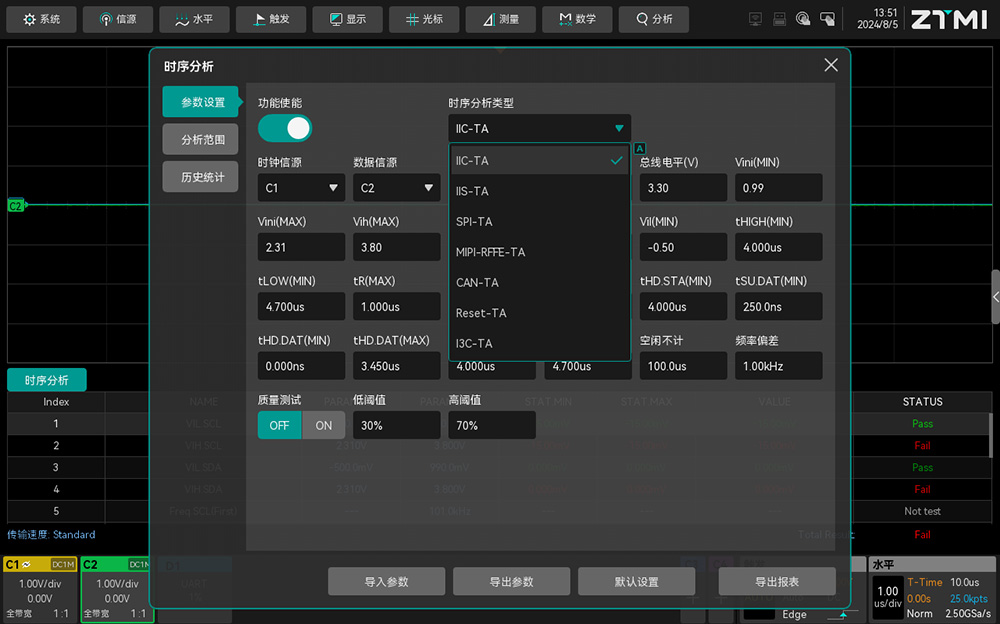This screenshot has height=624, width=1000.
Task: Collapse the 时序分析类型 IIC-TA combo box
Action: (x=539, y=128)
